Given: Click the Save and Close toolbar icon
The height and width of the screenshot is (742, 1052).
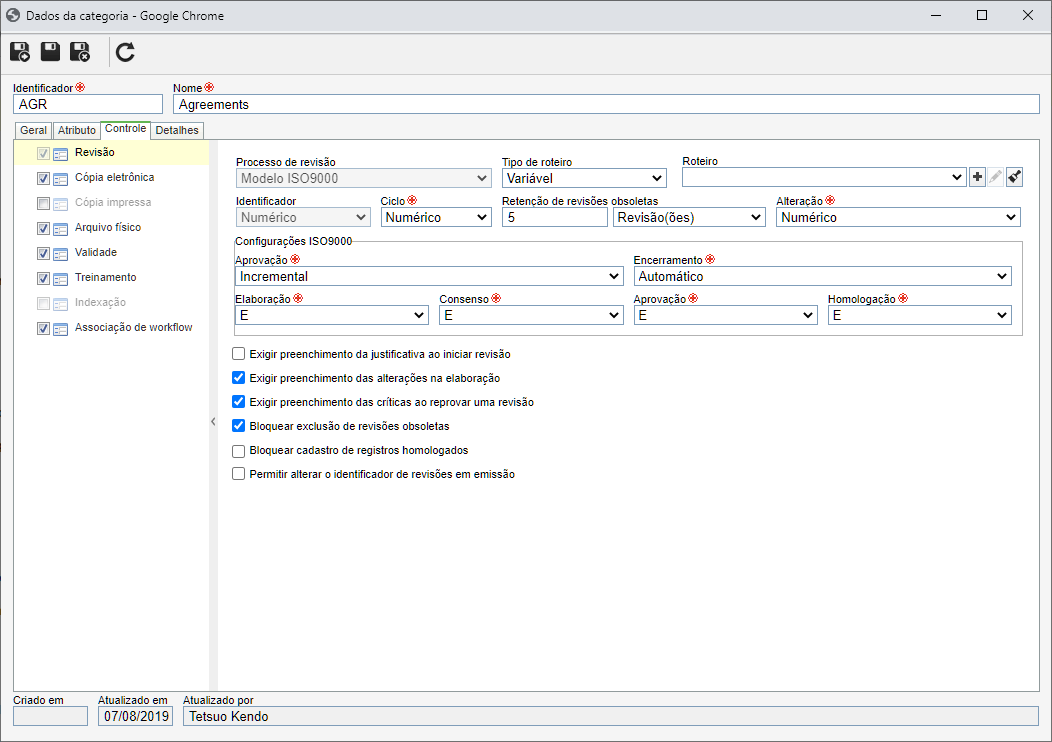Looking at the screenshot, I should [x=80, y=52].
